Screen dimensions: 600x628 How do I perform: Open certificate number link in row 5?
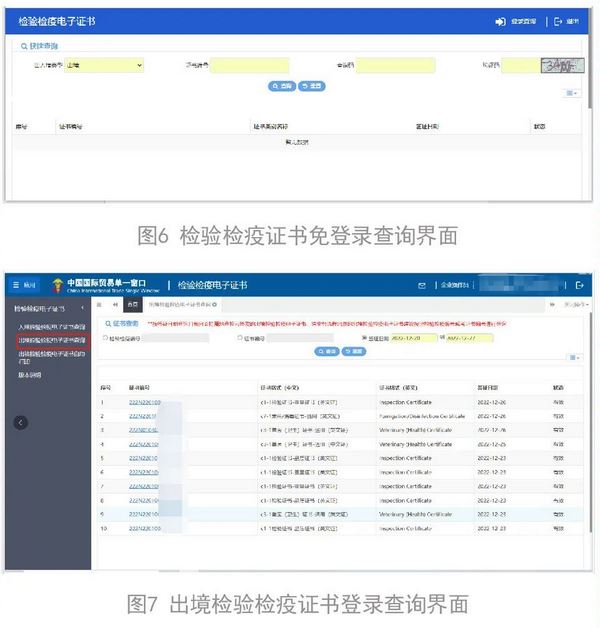143,458
